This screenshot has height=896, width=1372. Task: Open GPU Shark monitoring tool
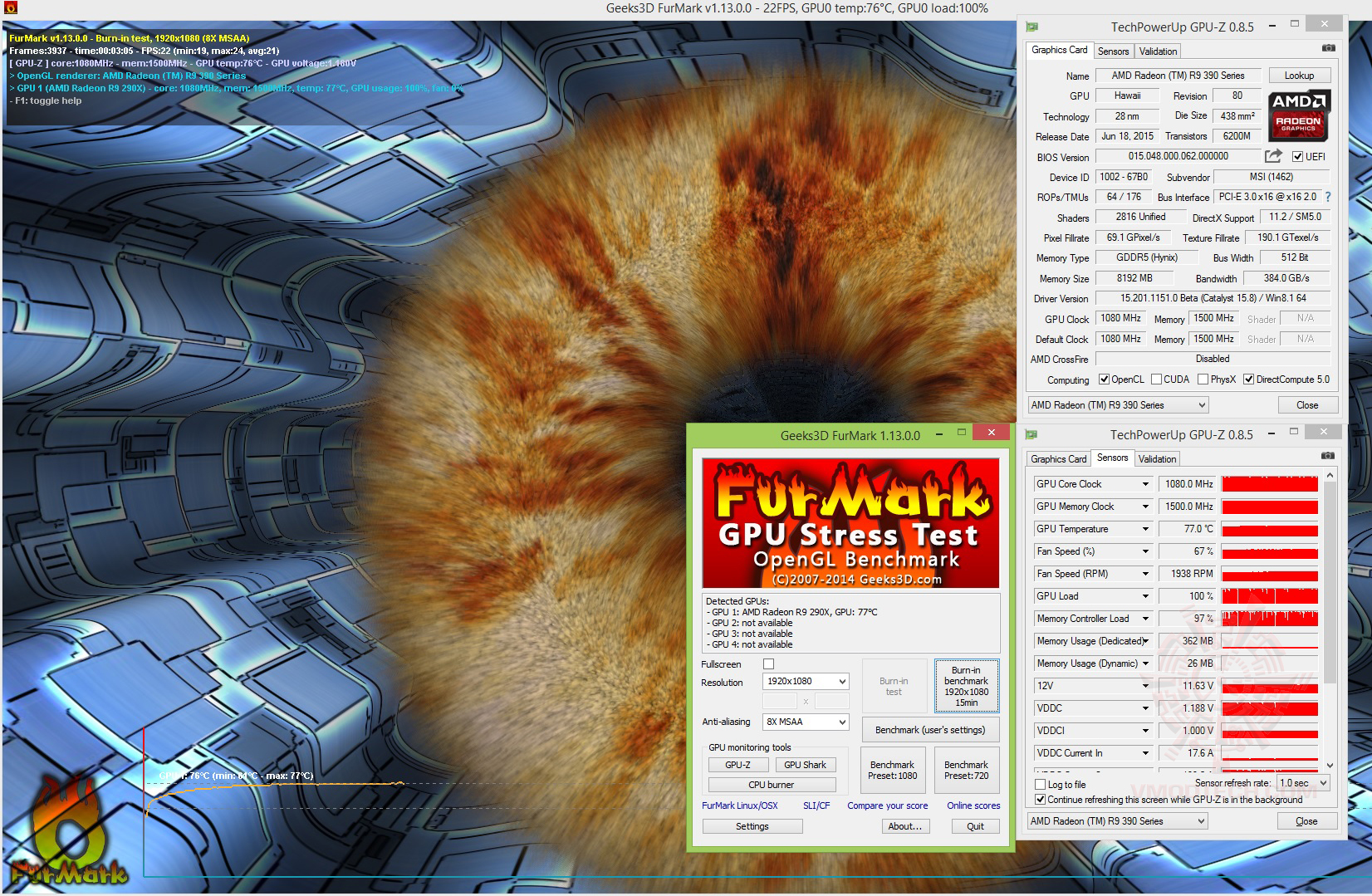(x=805, y=765)
